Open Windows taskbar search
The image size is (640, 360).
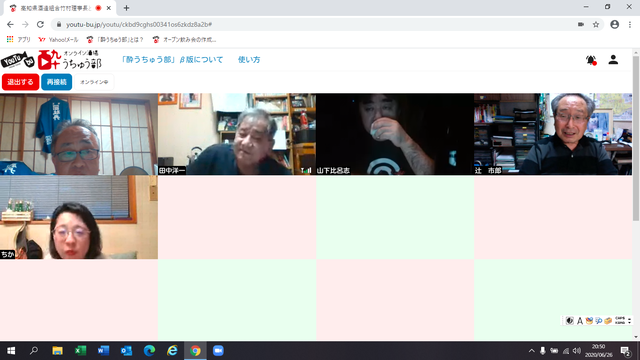click(x=34, y=351)
